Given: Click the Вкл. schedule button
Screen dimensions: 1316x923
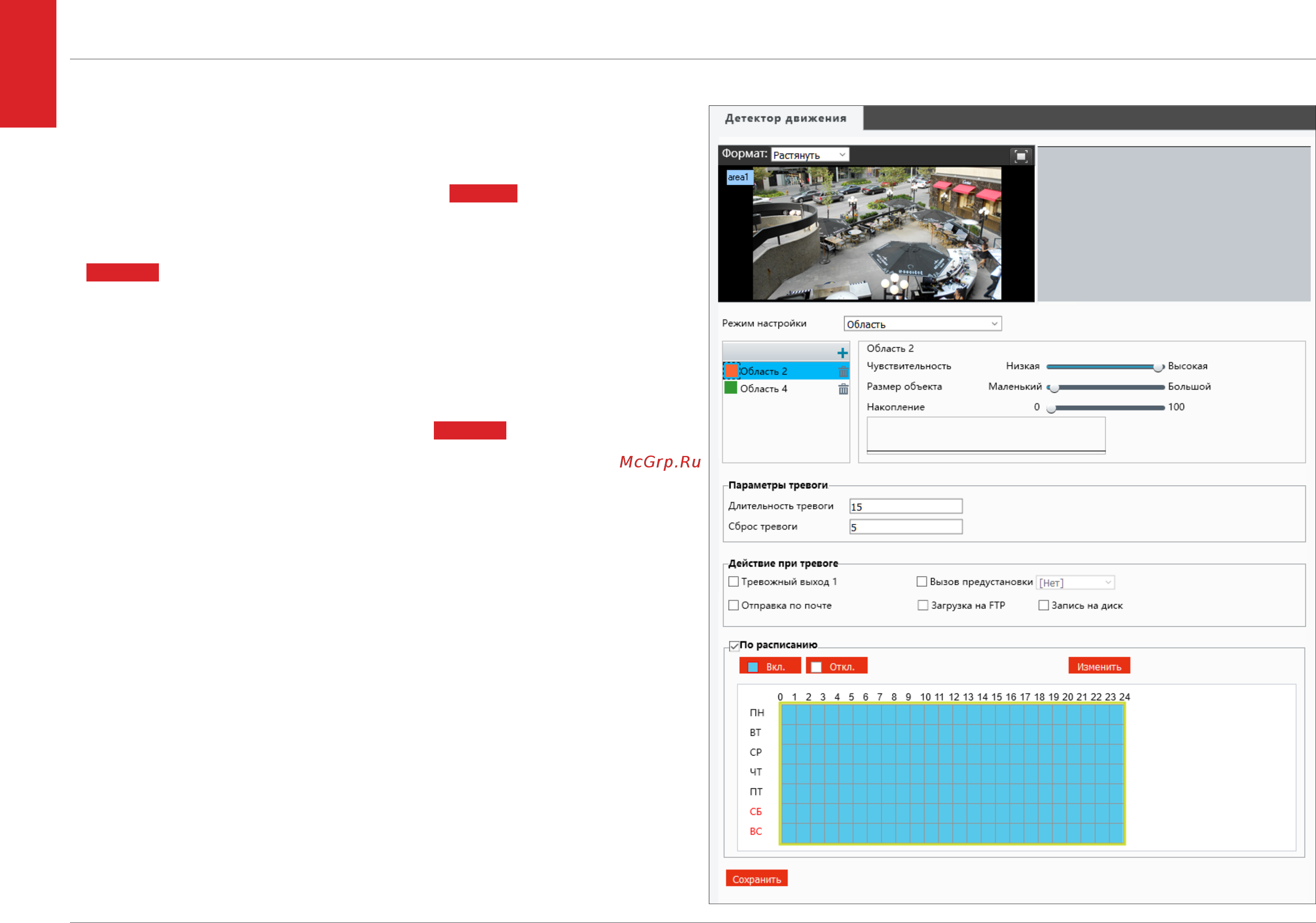Looking at the screenshot, I should 770,666.
